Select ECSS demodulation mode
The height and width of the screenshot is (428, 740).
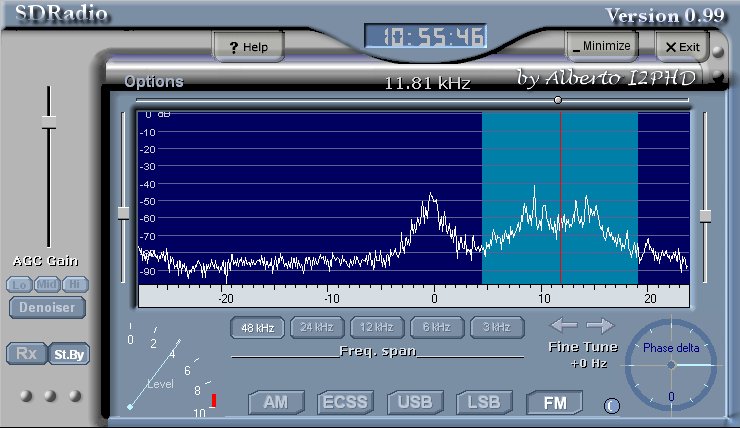(x=345, y=403)
